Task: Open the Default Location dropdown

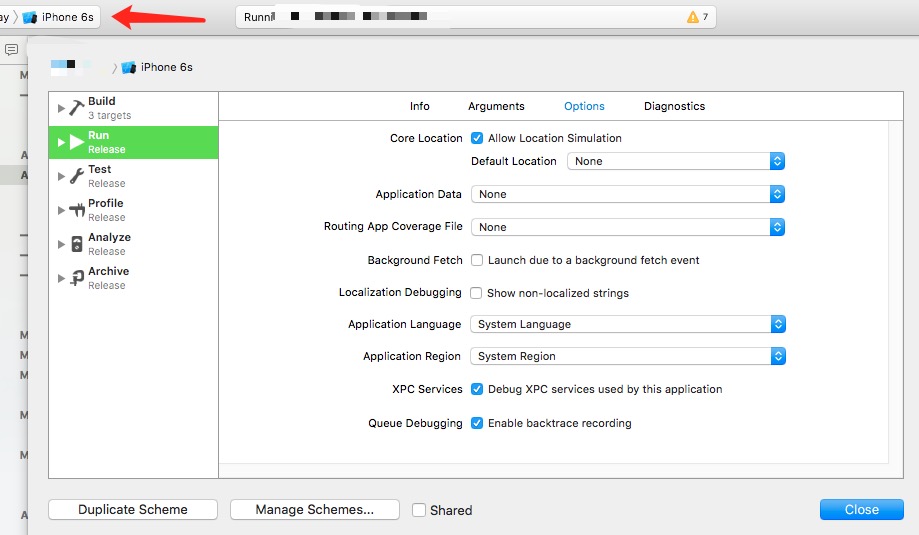Action: (x=676, y=161)
